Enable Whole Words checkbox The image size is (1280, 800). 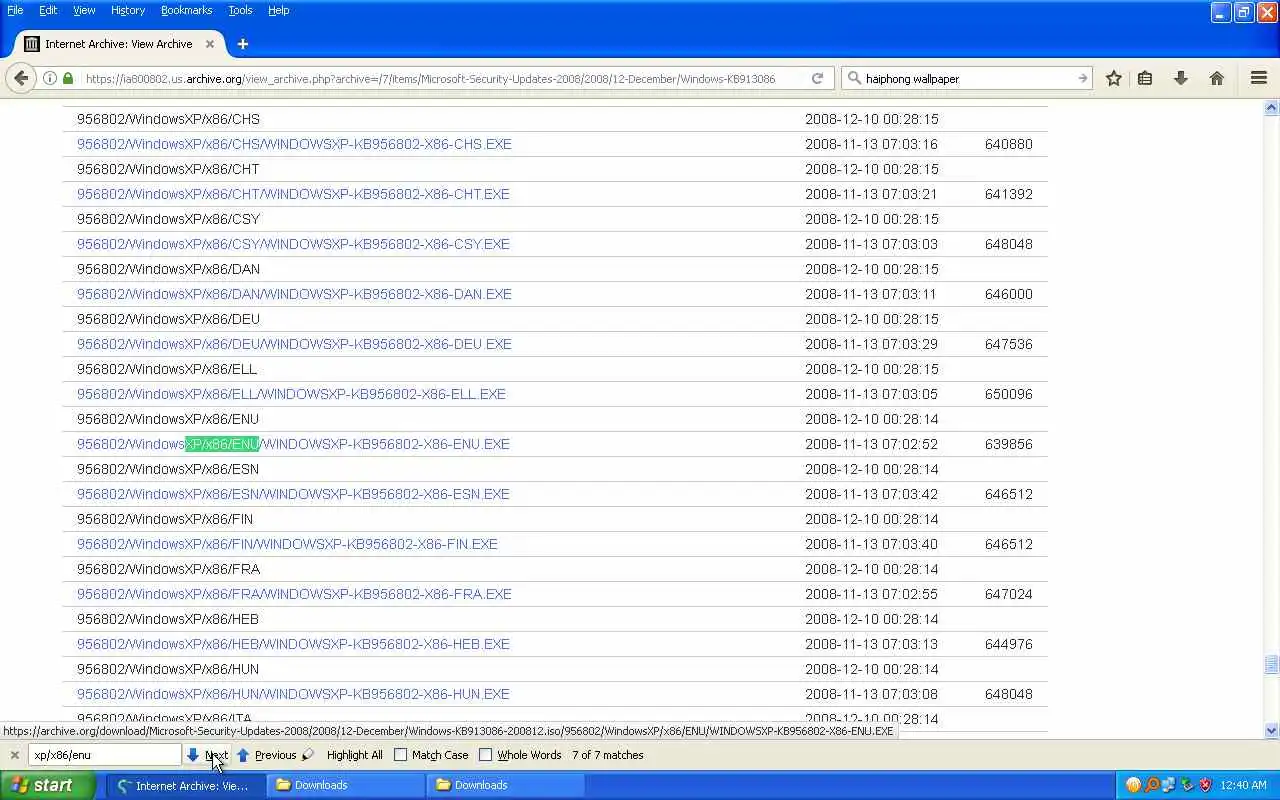[485, 755]
